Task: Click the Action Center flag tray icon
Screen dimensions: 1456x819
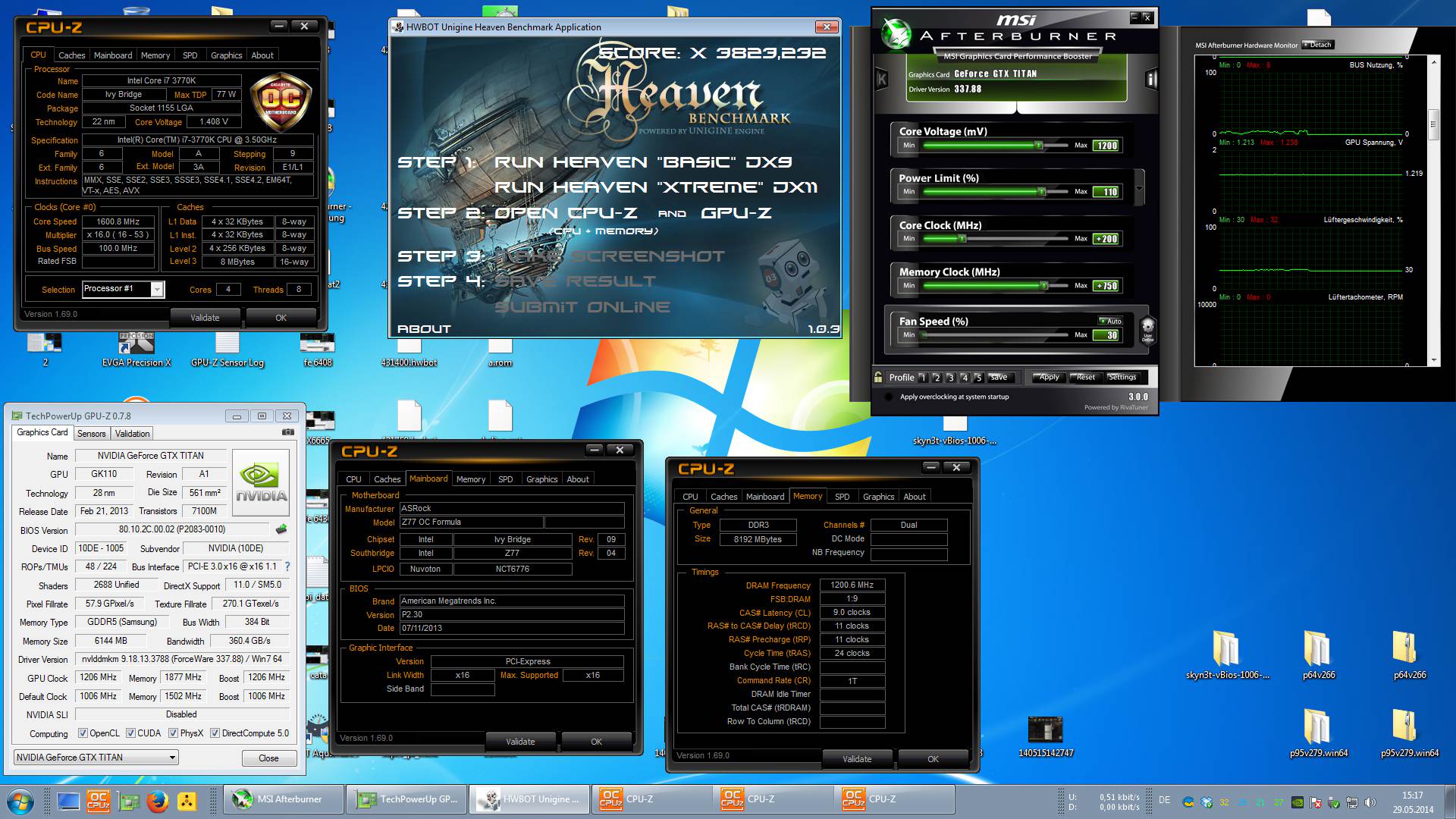Action: pos(1316,802)
